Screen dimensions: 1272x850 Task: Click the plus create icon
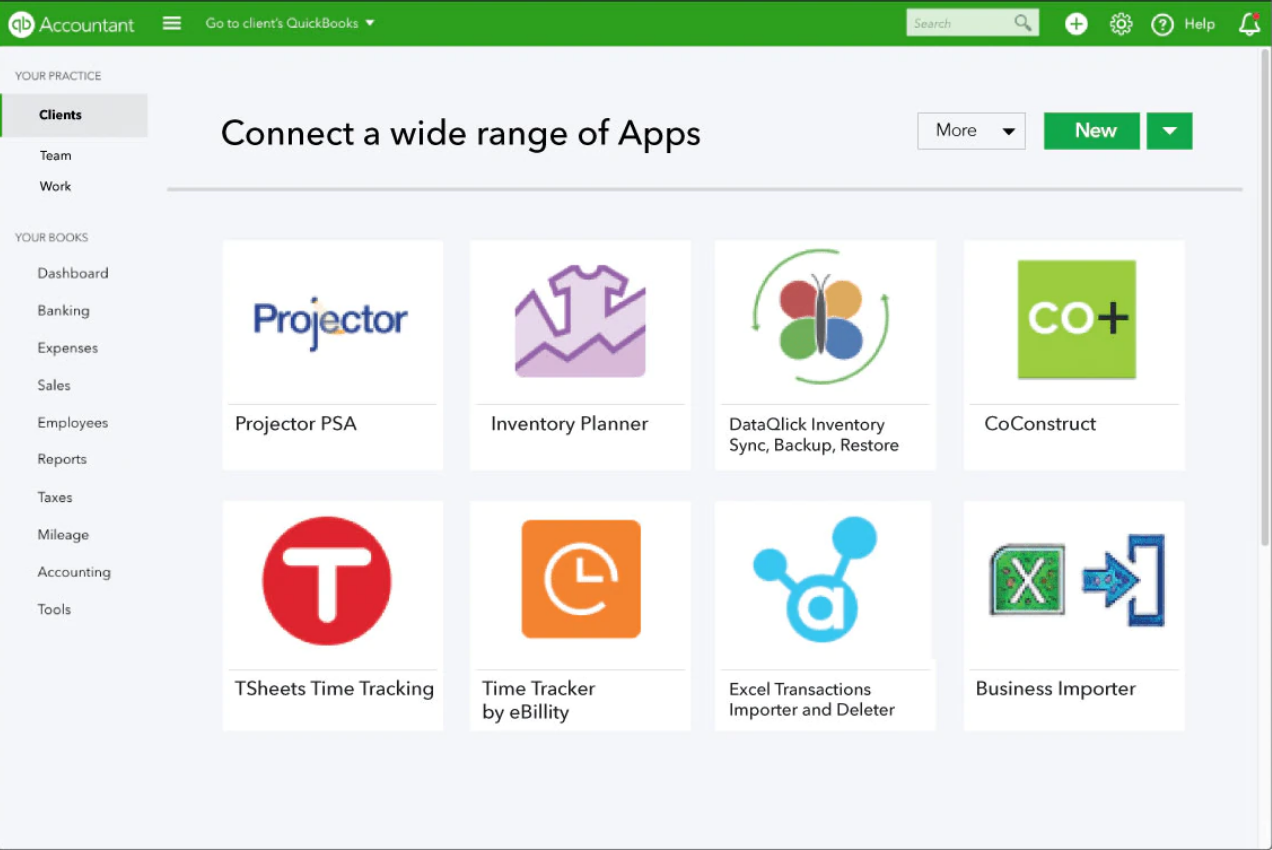click(1076, 24)
